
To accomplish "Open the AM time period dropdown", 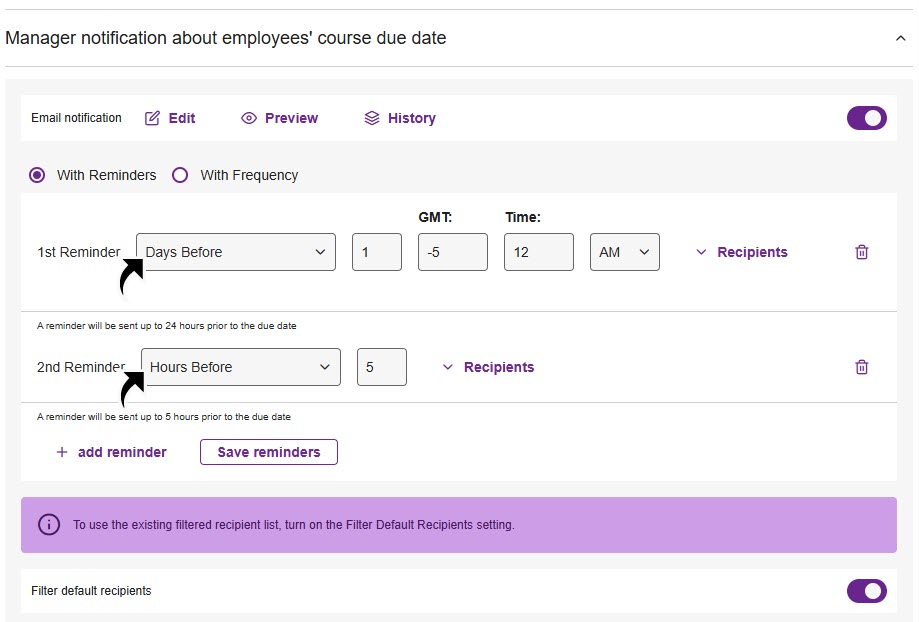I will (x=624, y=252).
